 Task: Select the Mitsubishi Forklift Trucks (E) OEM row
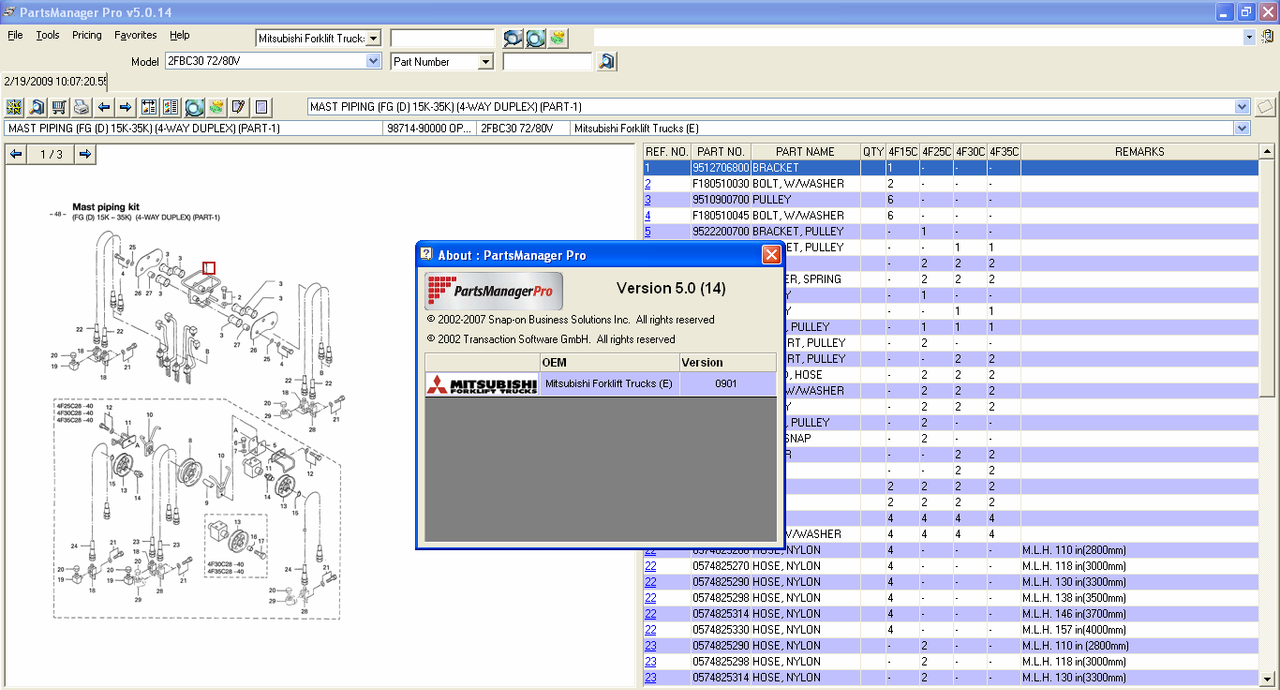click(600, 384)
